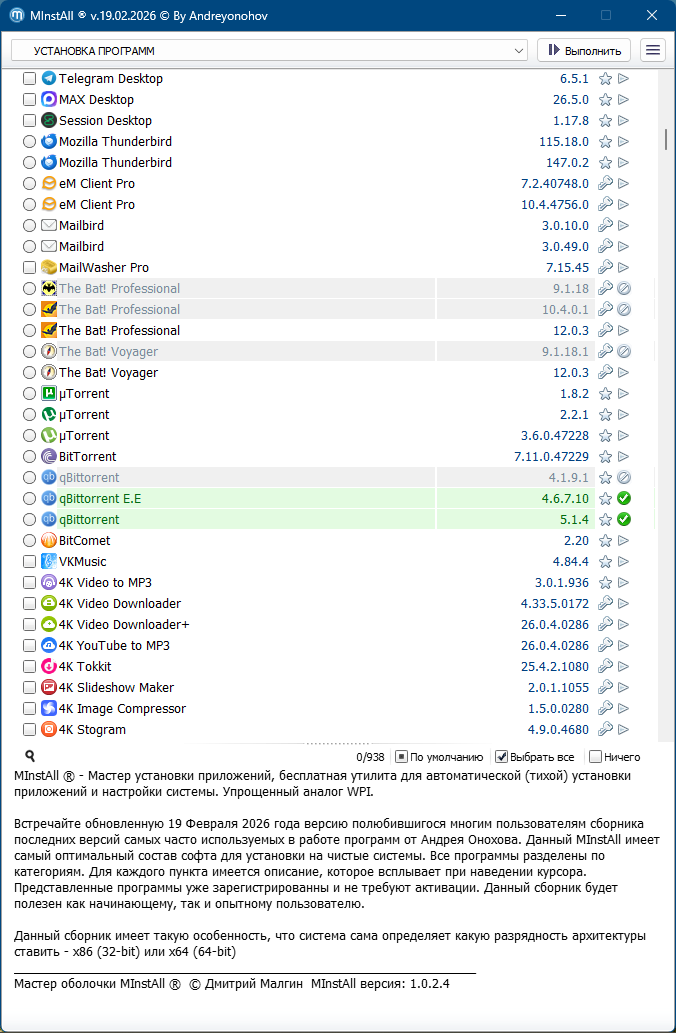Image resolution: width=676 pixels, height=1033 pixels.
Task: Open the hamburger menu button
Action: point(653,50)
